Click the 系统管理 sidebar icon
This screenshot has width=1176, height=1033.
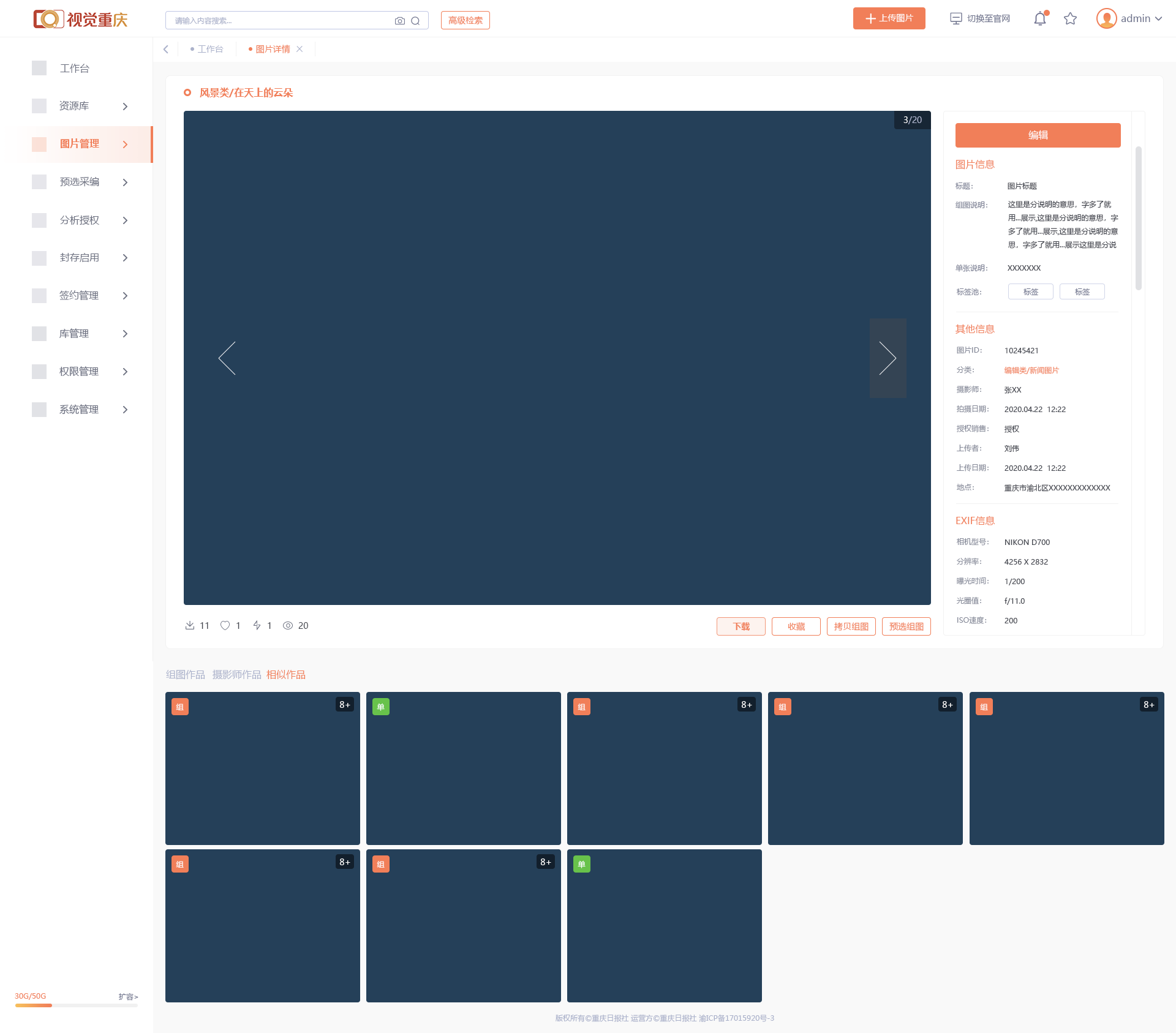(39, 410)
